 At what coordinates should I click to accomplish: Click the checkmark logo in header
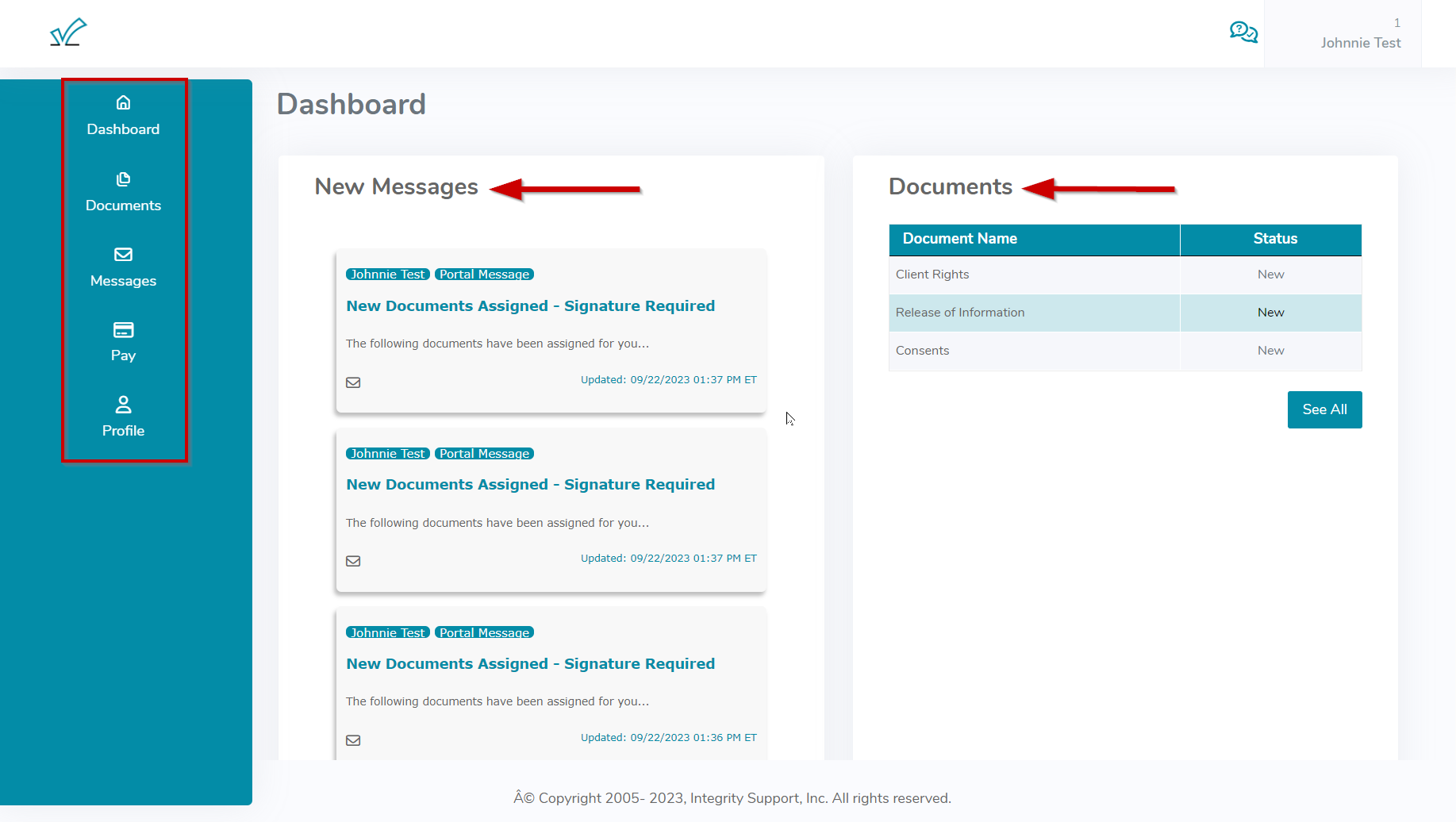[68, 33]
